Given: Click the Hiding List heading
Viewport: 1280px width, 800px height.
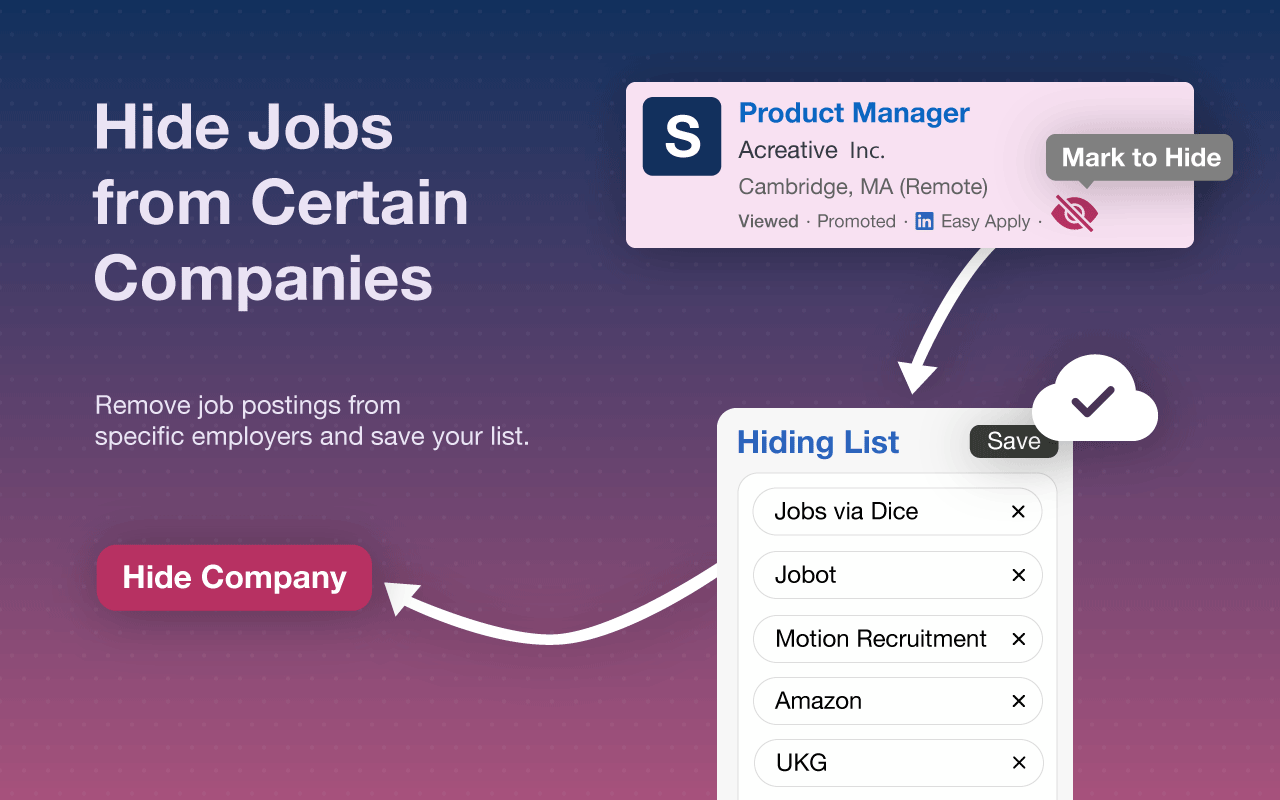Looking at the screenshot, I should pyautogui.click(x=818, y=442).
